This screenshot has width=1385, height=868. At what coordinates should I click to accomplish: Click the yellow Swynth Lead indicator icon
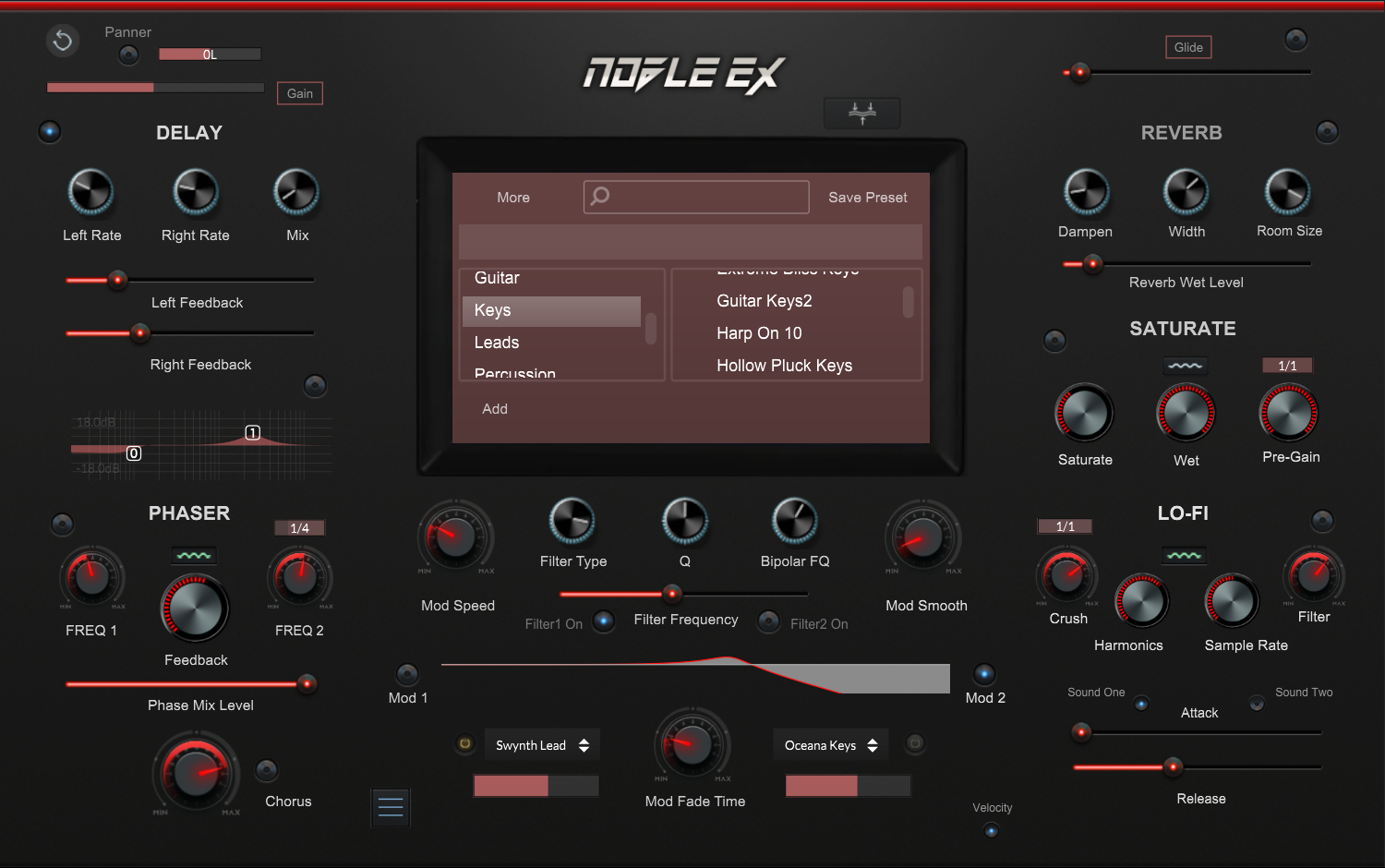pos(465,743)
